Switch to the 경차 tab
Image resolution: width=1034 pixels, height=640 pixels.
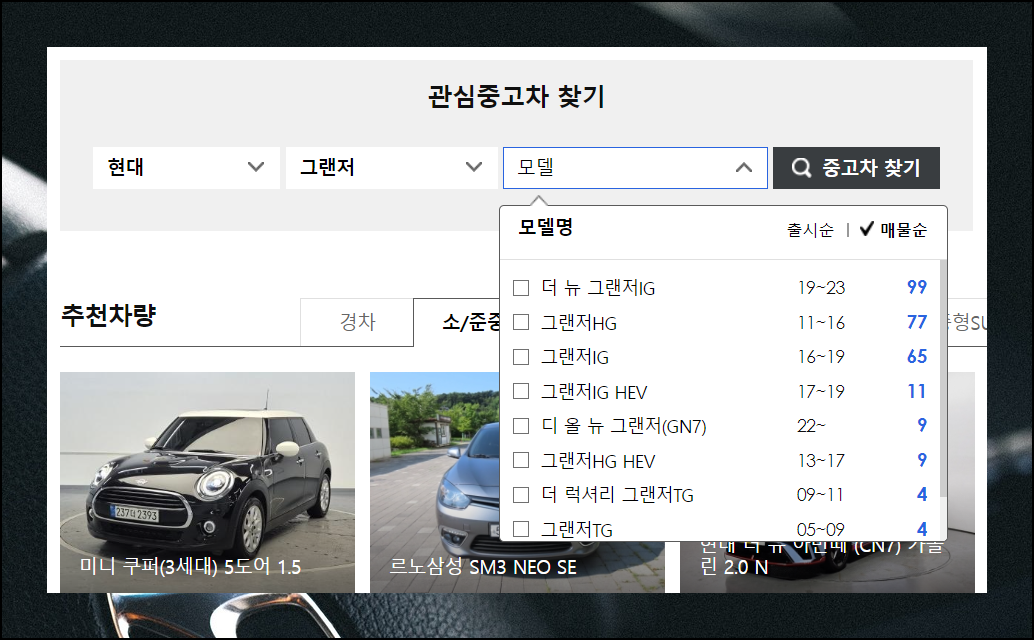[x=357, y=322]
